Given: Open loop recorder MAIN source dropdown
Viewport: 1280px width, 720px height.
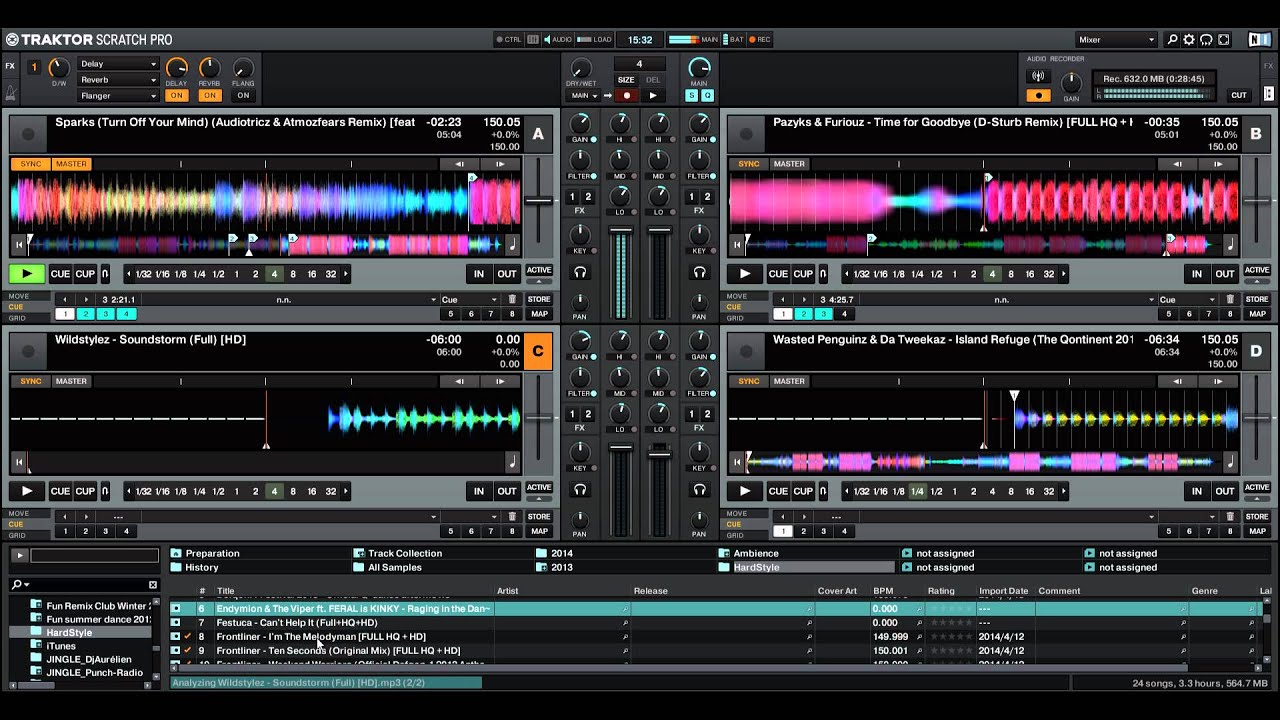Looking at the screenshot, I should 584,96.
